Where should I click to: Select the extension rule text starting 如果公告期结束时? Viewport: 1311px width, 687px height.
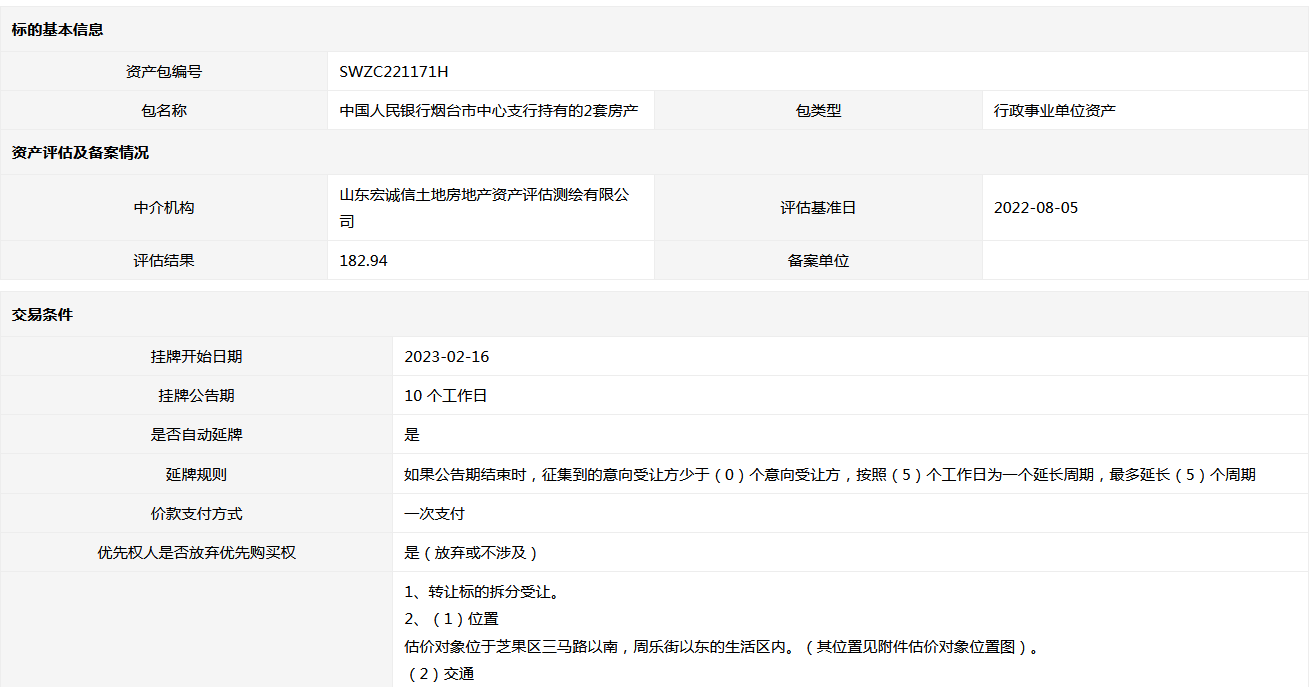[x=830, y=475]
